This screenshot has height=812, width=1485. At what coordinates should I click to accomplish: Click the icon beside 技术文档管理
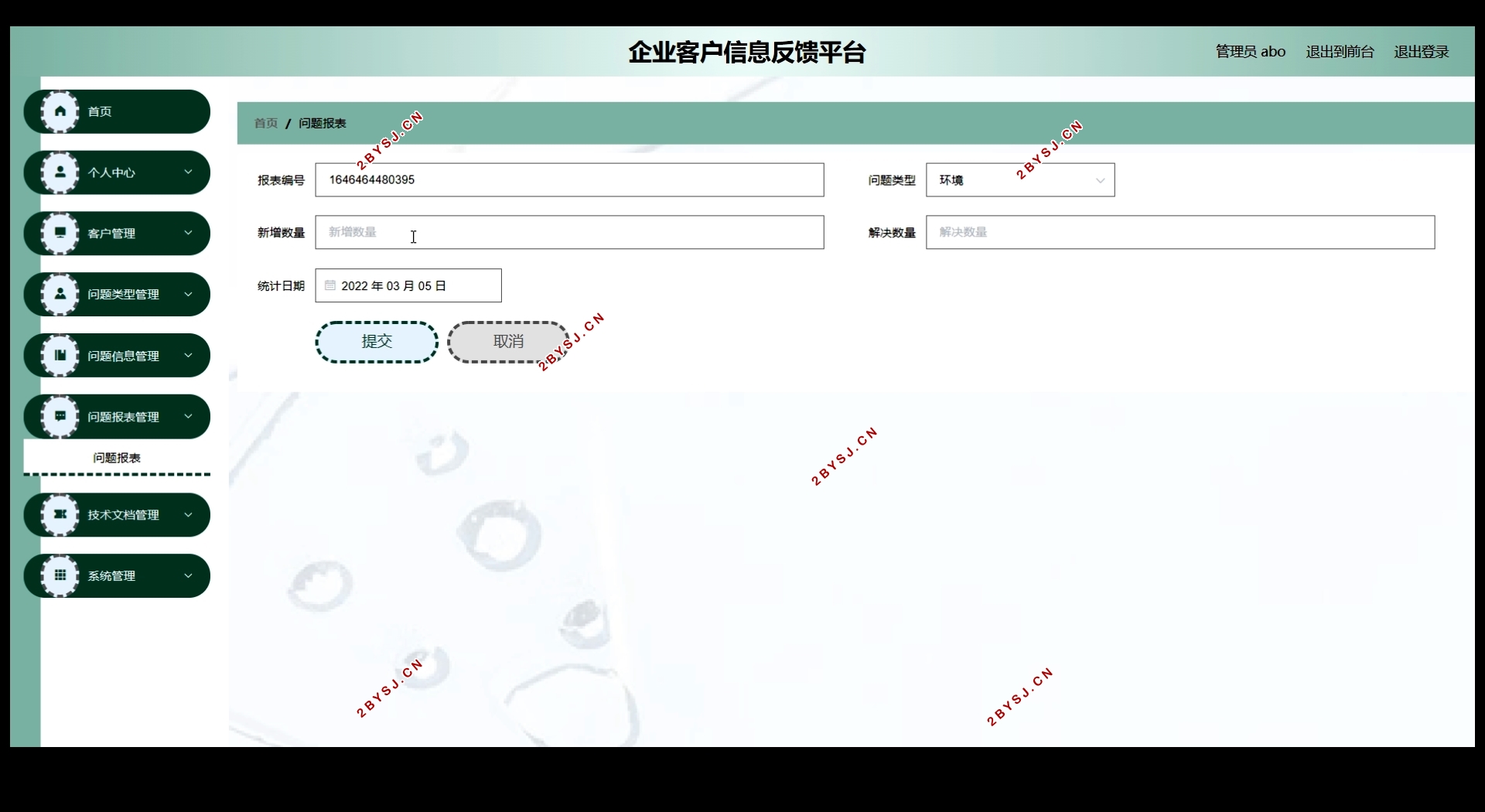click(x=60, y=514)
